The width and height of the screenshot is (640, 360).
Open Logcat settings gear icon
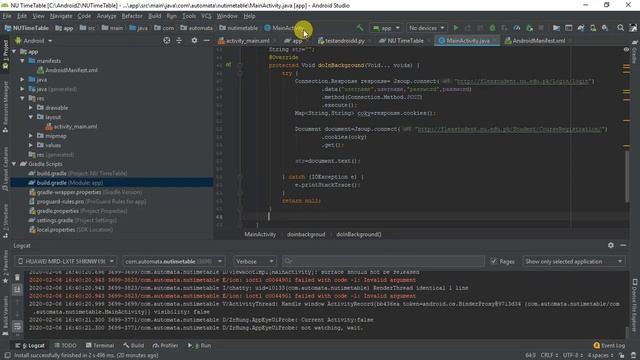tap(611, 245)
